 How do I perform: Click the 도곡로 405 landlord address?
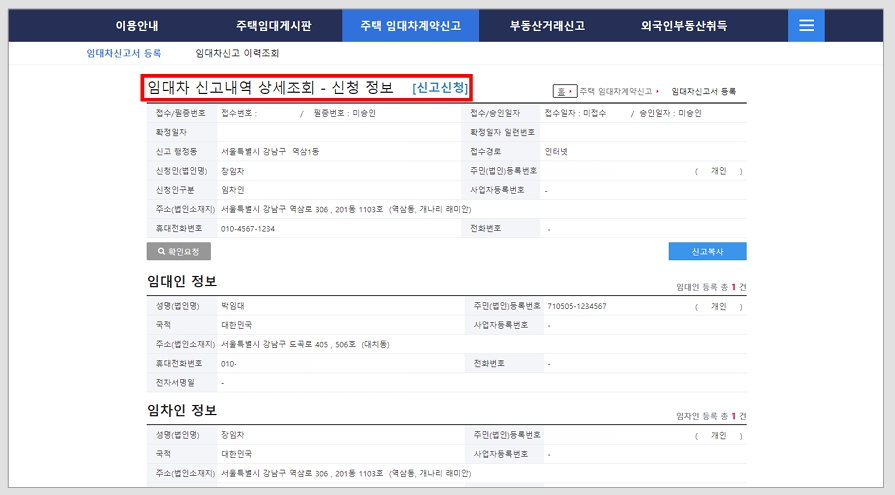click(305, 344)
